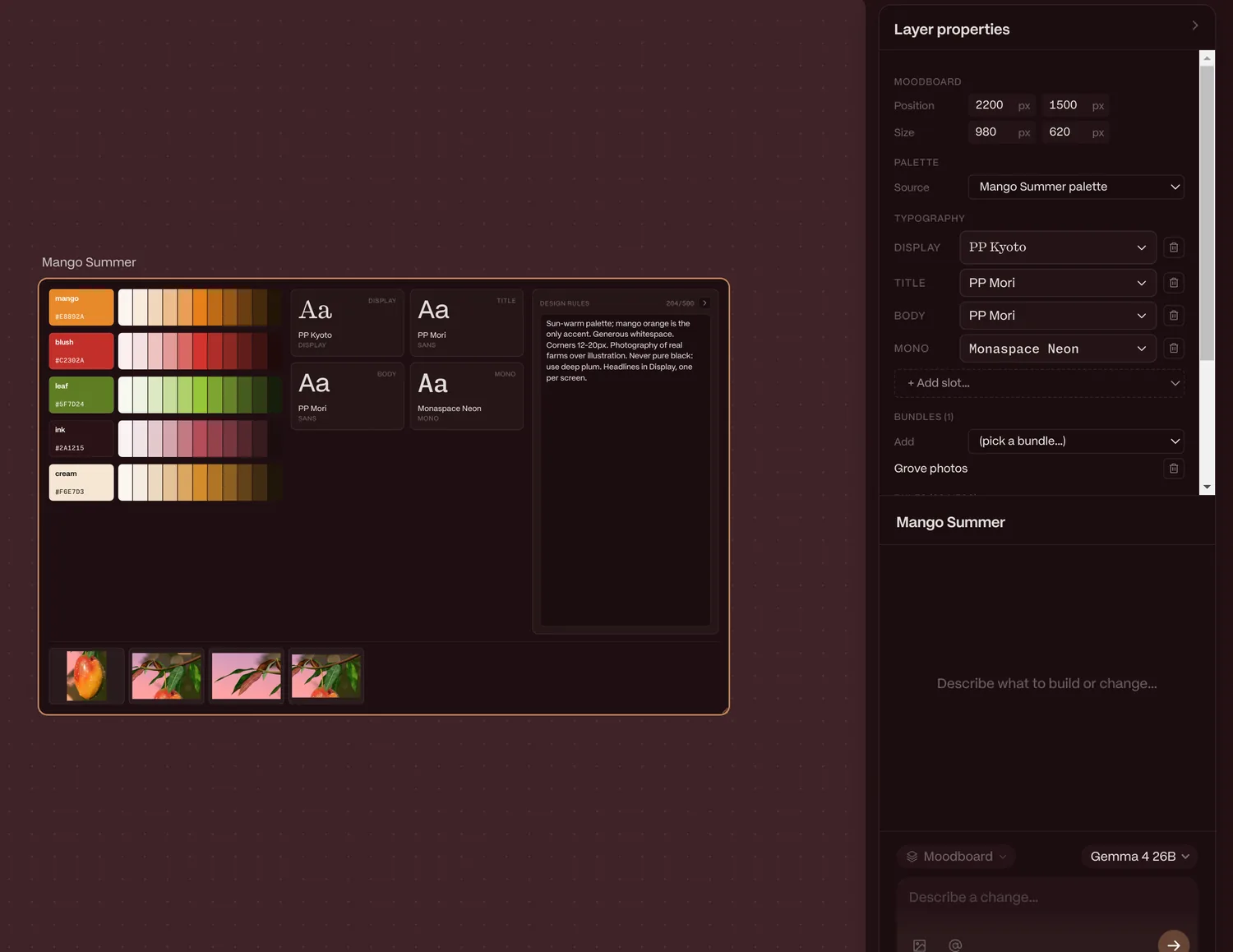This screenshot has height=952, width=1233.
Task: Click the Design Rules text box
Action: [626, 469]
